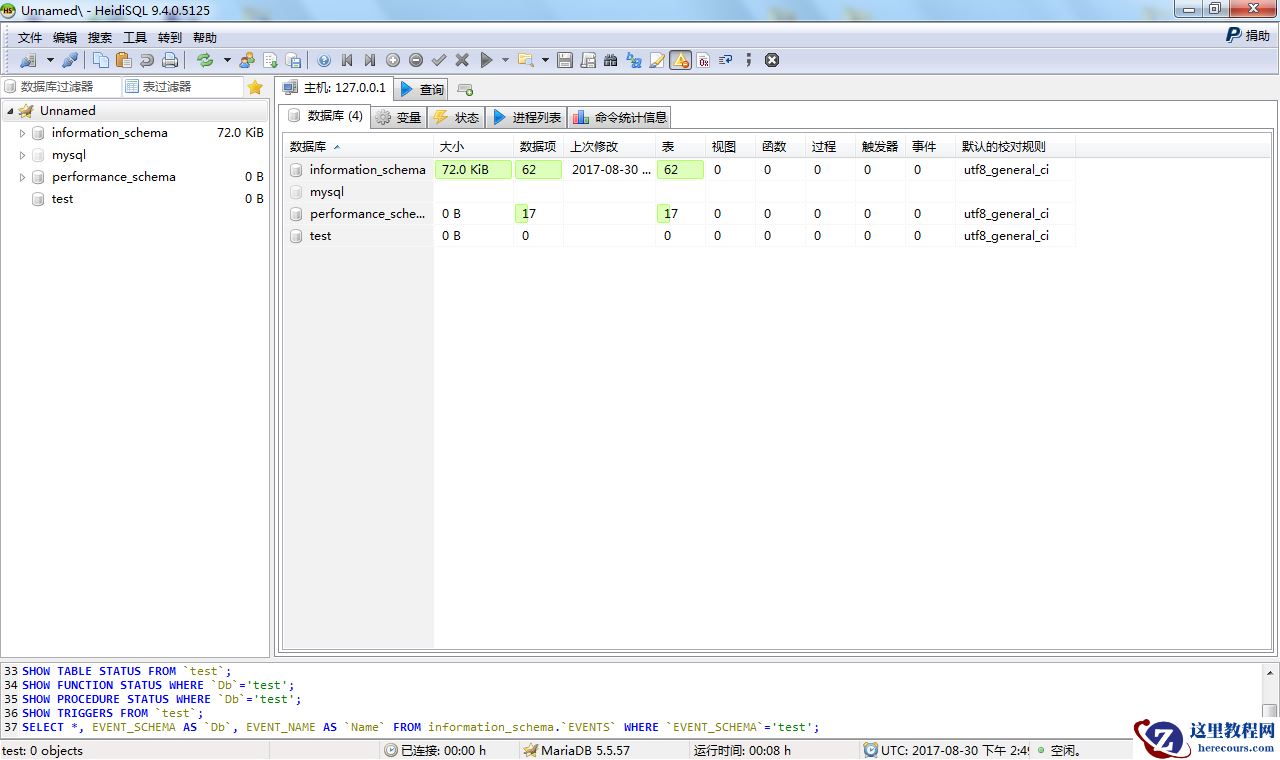The width and height of the screenshot is (1280, 760).
Task: Click the Save floppy disk icon
Action: 565,60
